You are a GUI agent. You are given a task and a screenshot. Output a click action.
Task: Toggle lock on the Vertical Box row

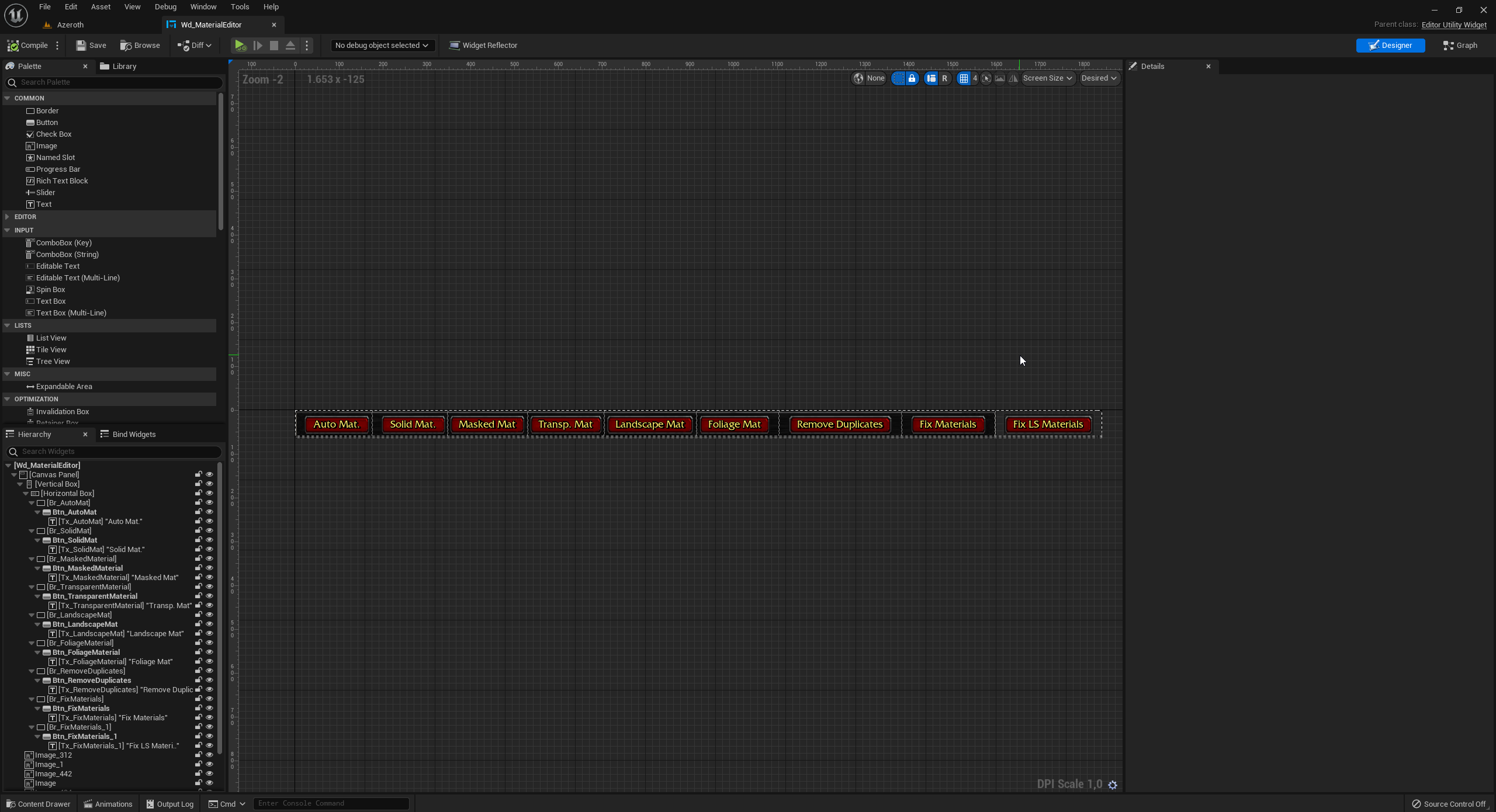(198, 484)
